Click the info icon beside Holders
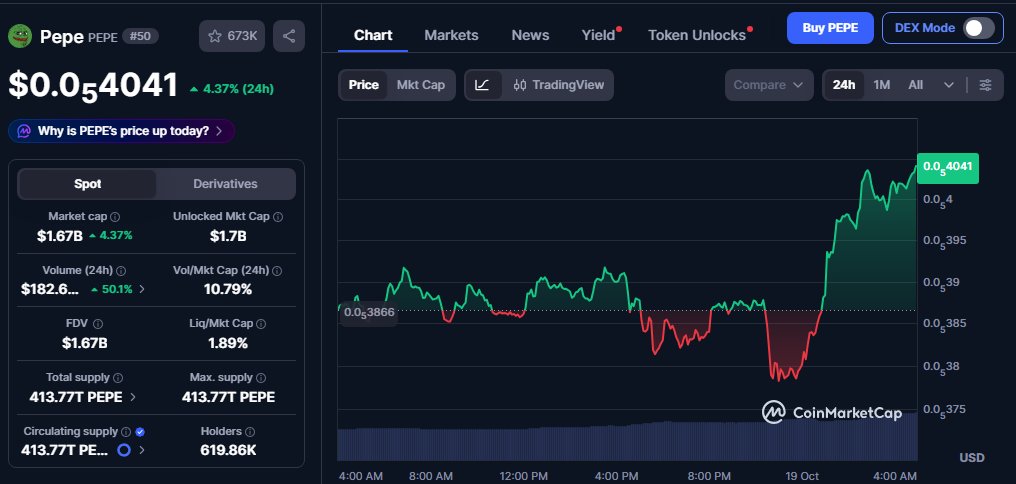The width and height of the screenshot is (1016, 484). tap(250, 432)
